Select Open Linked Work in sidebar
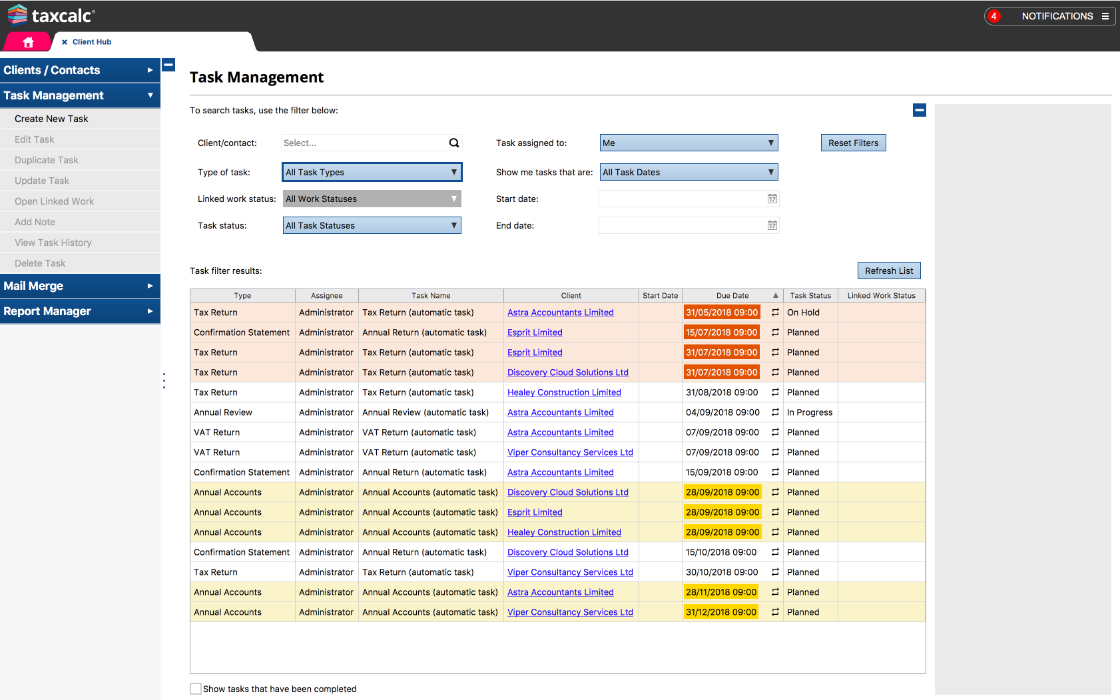1120x700 pixels. point(80,201)
